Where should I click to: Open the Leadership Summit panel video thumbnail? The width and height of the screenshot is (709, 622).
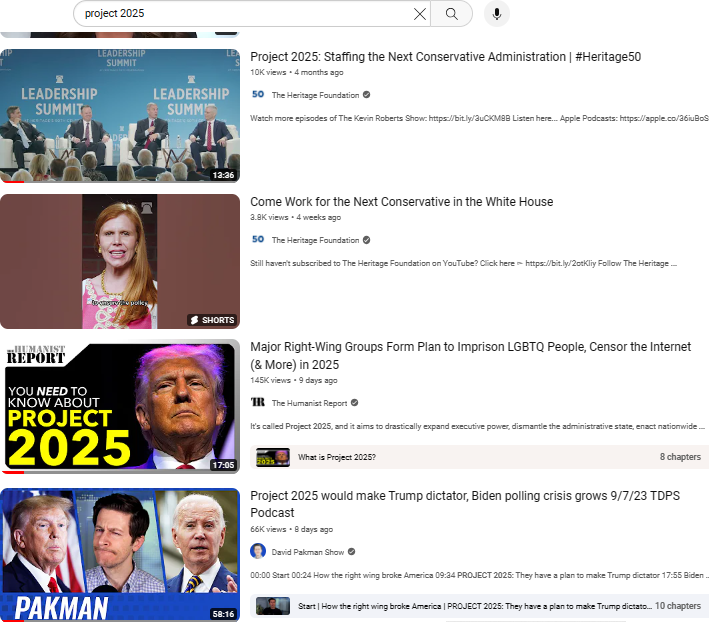120,116
